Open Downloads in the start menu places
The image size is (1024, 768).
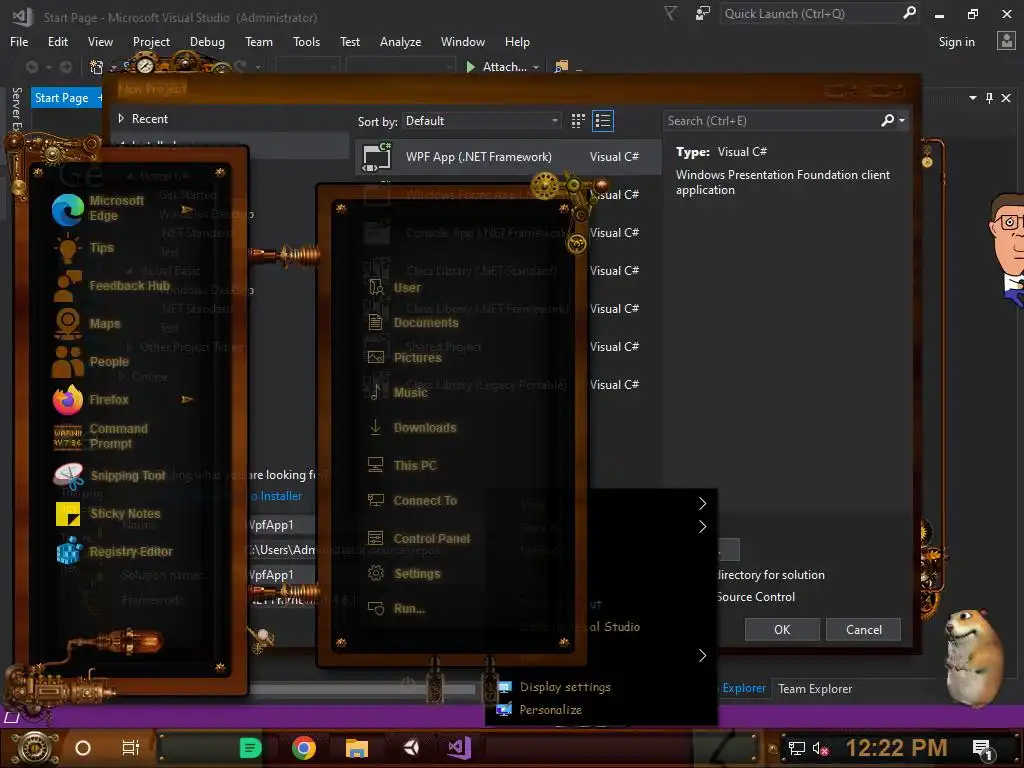click(x=411, y=428)
